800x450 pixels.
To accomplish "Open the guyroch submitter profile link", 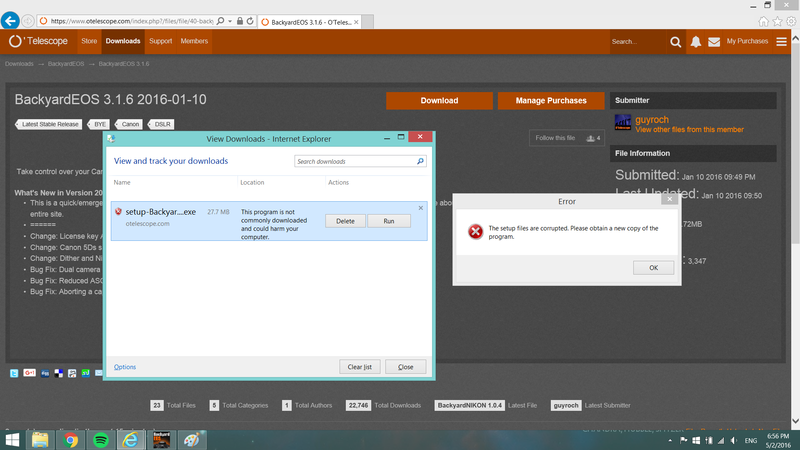I will 652,119.
